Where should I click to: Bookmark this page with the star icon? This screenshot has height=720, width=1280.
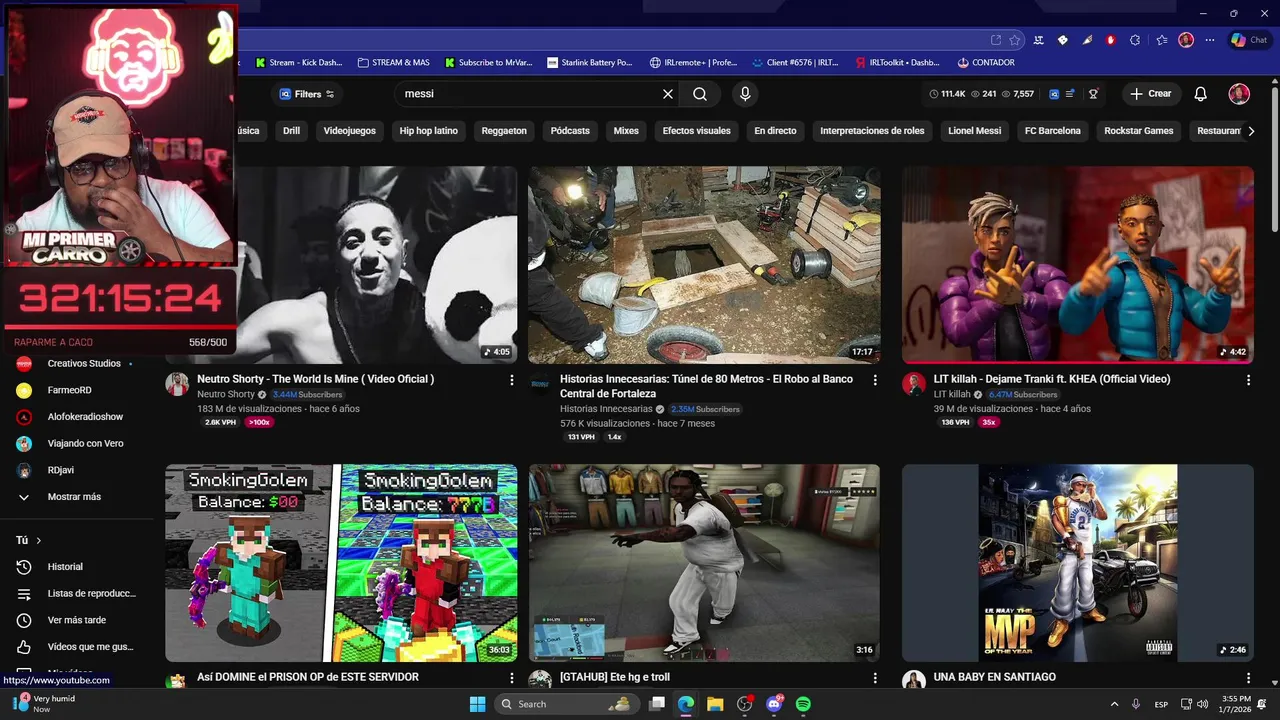1015,40
